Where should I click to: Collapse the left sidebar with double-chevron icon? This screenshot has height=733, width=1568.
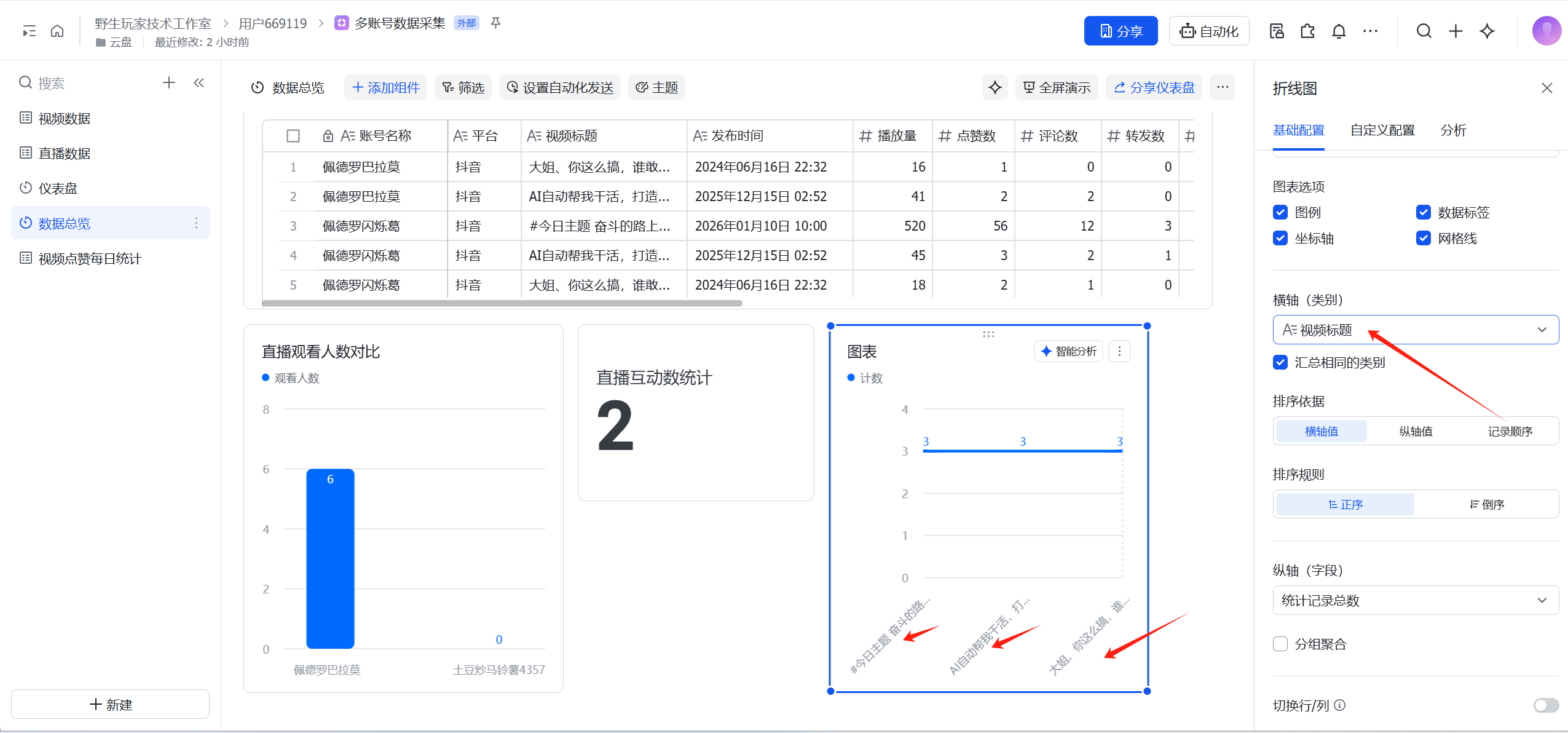pyautogui.click(x=199, y=82)
